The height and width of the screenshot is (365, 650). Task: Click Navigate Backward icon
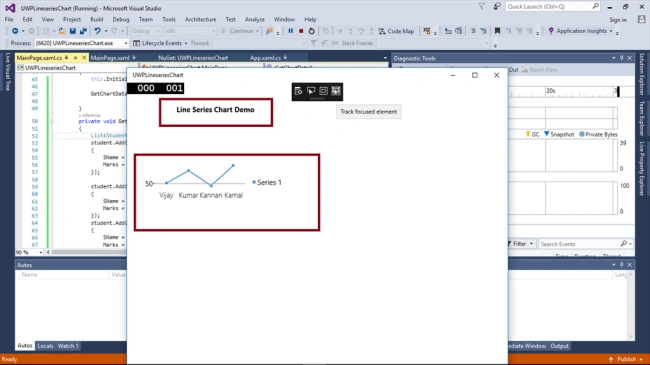tap(15, 31)
